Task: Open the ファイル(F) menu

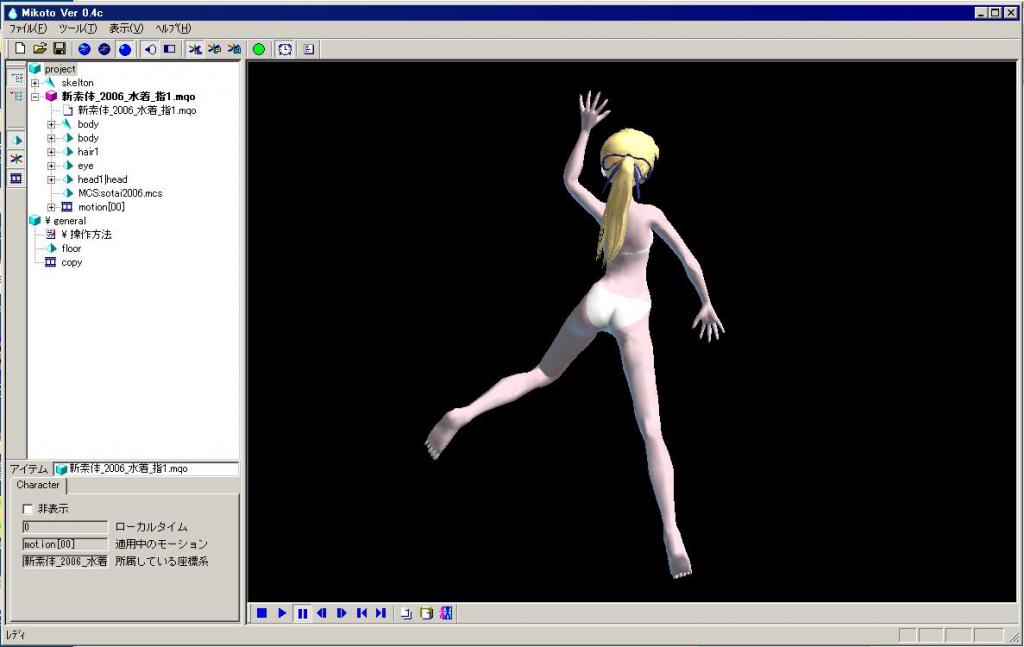Action: pyautogui.click(x=28, y=28)
